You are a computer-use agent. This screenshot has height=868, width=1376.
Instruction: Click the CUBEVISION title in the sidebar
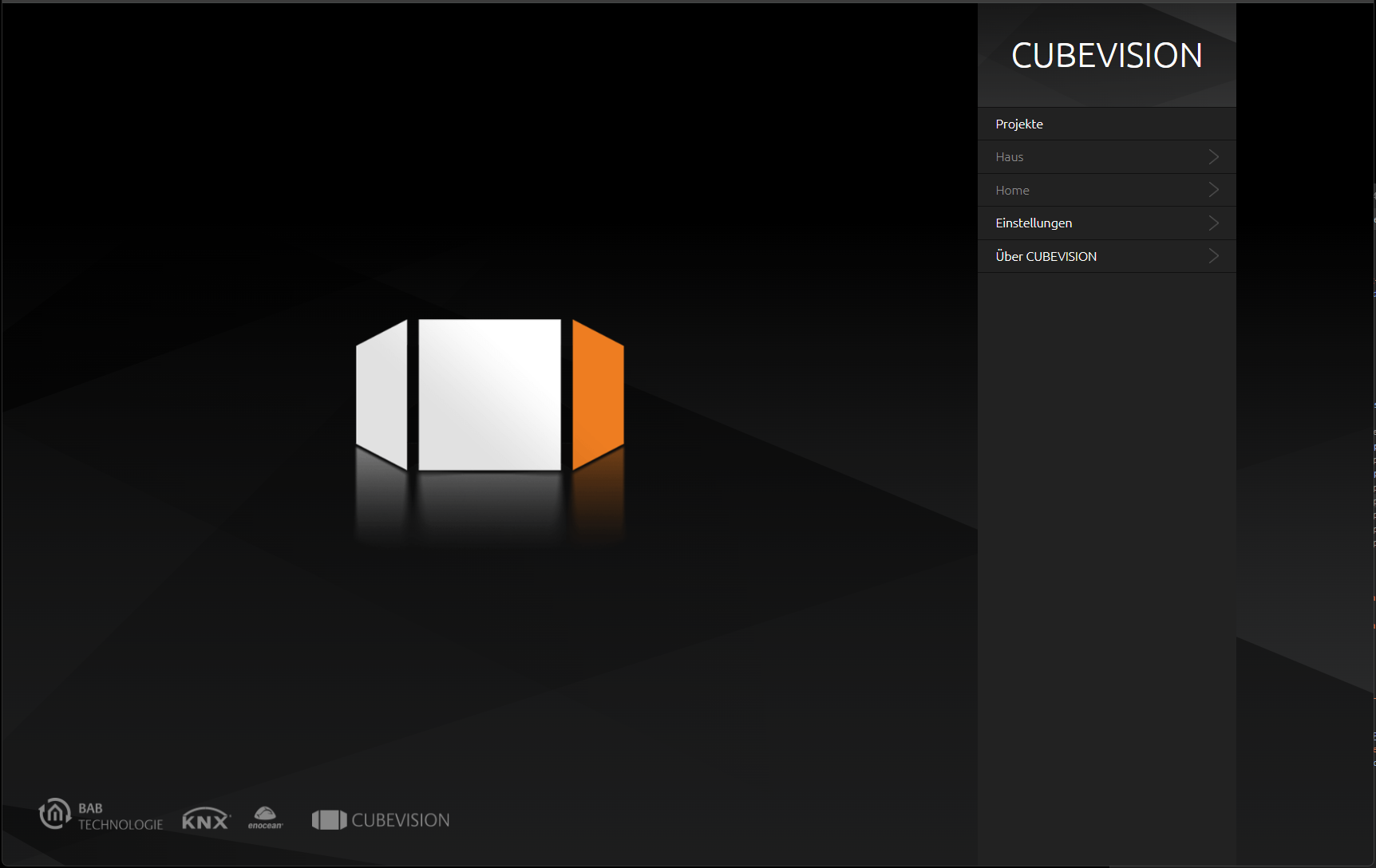1106,56
